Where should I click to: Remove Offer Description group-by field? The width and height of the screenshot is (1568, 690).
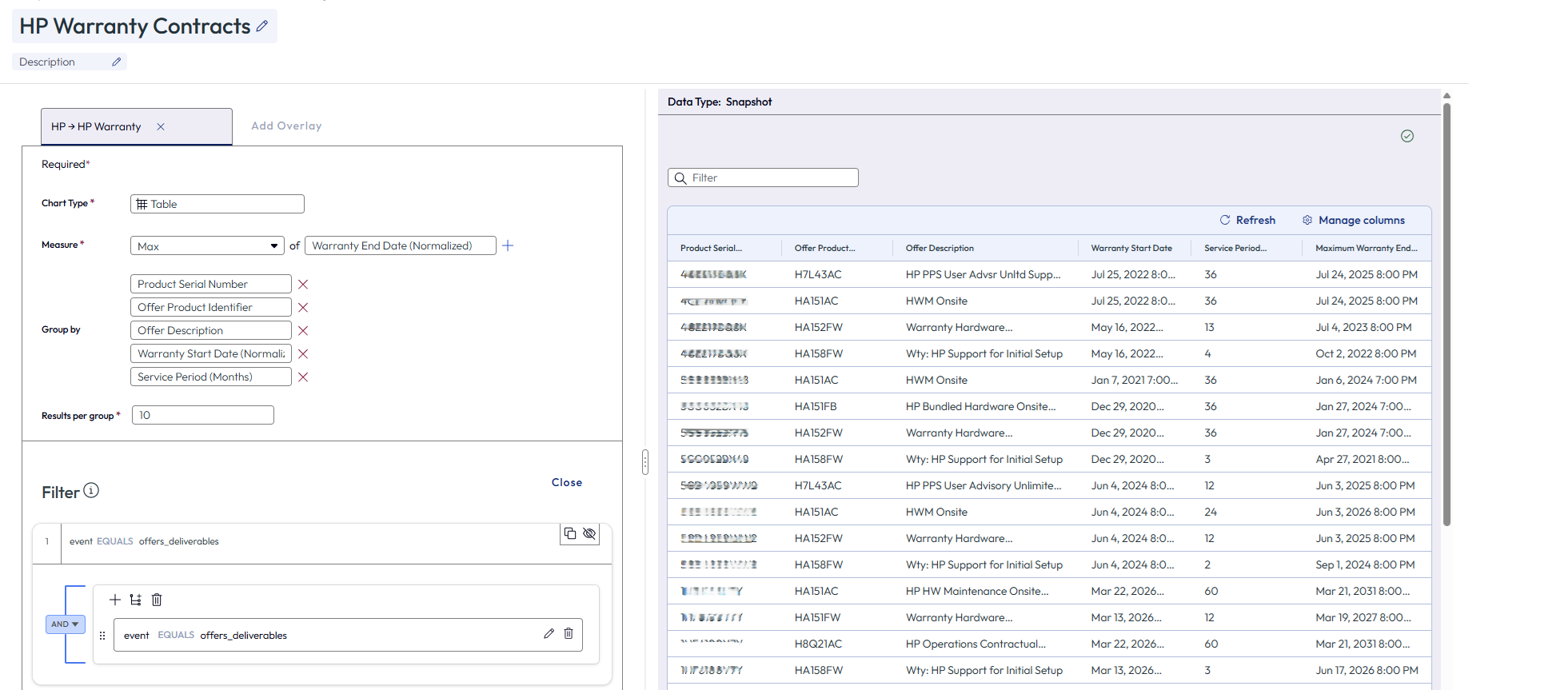point(303,331)
